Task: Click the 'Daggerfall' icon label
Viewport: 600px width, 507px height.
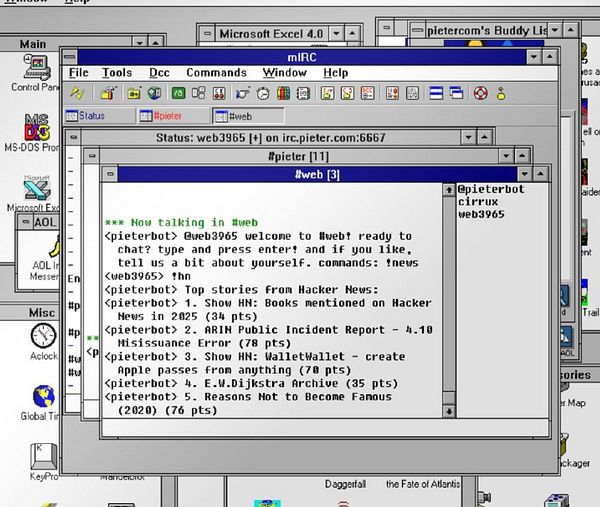Action: coord(345,484)
